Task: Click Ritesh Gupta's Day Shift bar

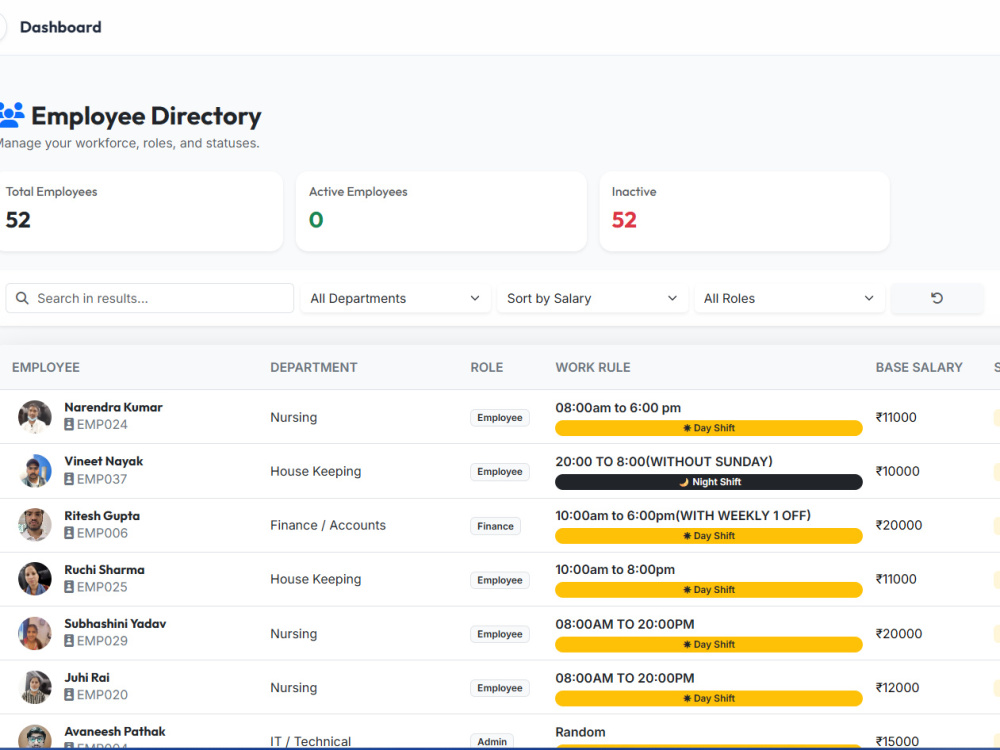Action: click(709, 536)
